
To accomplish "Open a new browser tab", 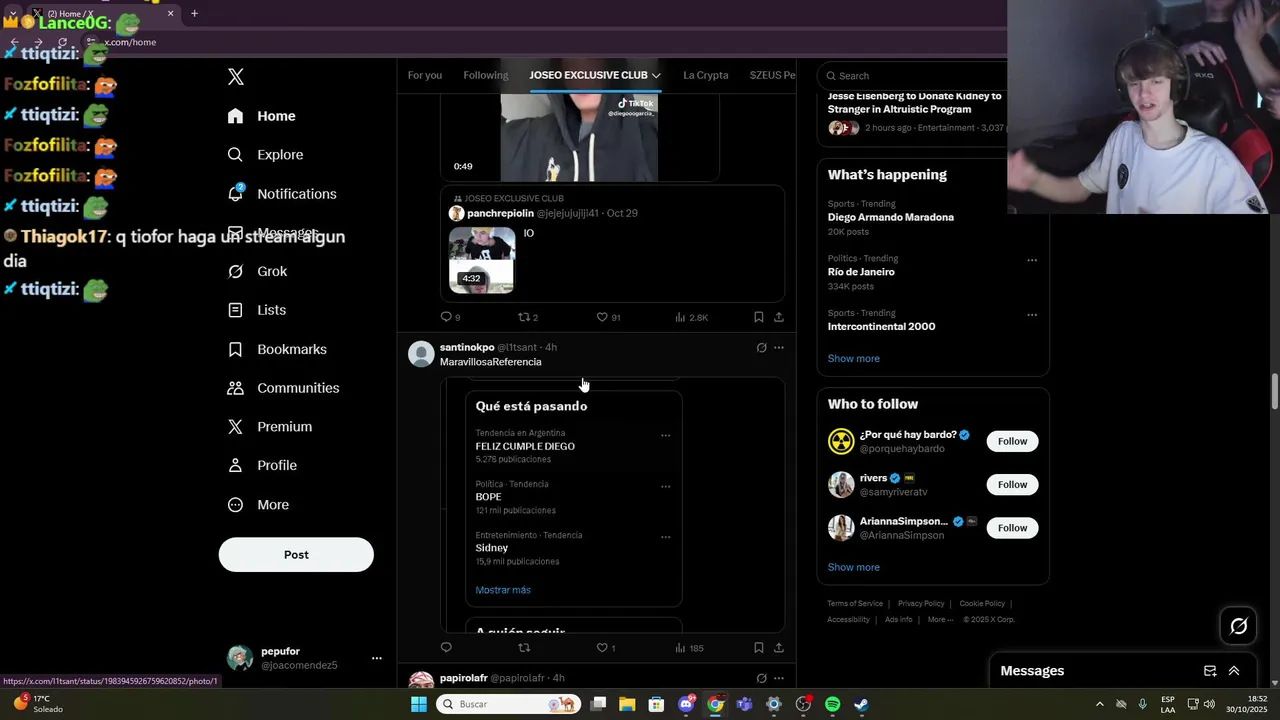I will pyautogui.click(x=194, y=13).
